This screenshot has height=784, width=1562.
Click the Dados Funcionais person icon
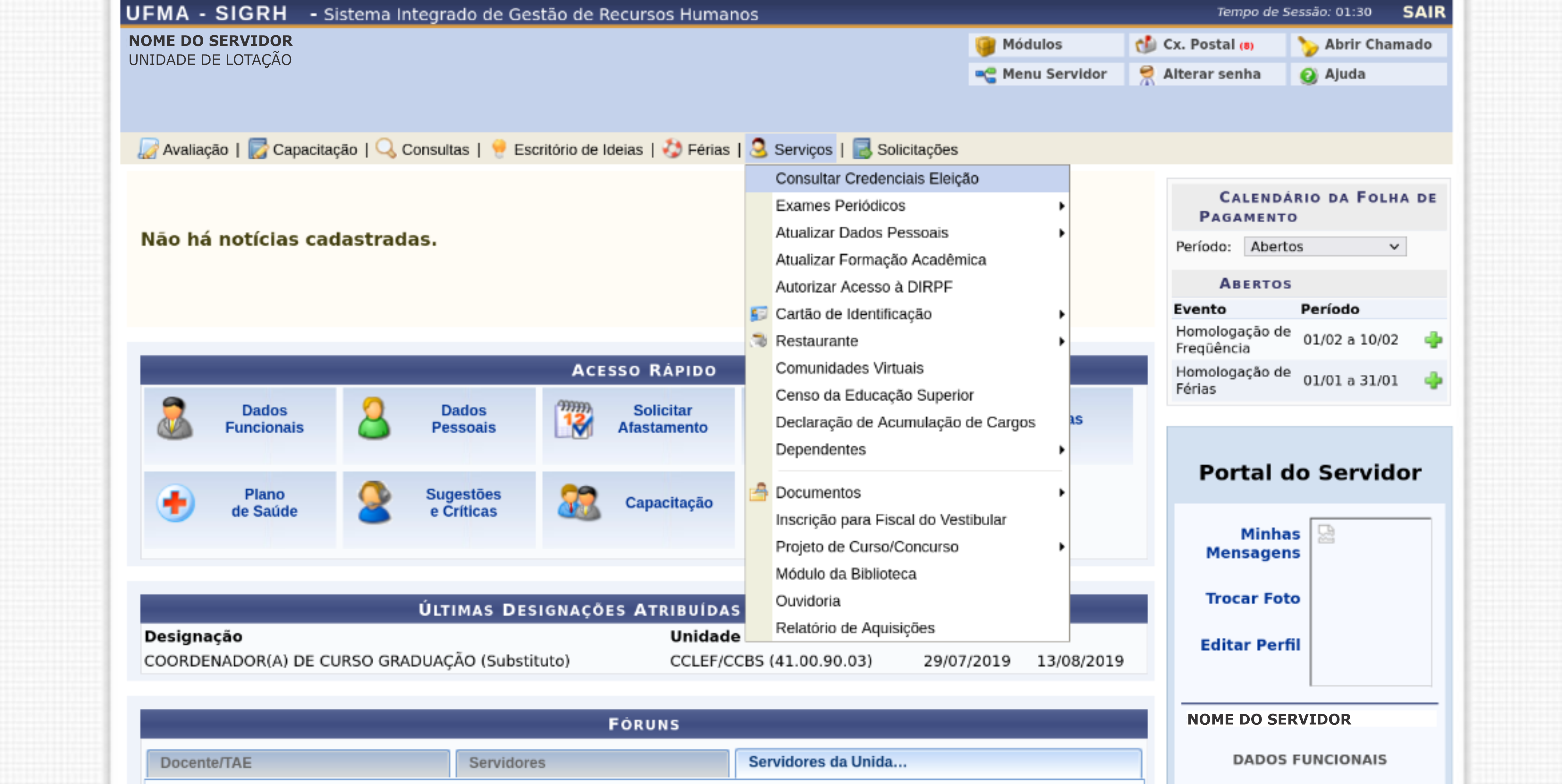[175, 419]
